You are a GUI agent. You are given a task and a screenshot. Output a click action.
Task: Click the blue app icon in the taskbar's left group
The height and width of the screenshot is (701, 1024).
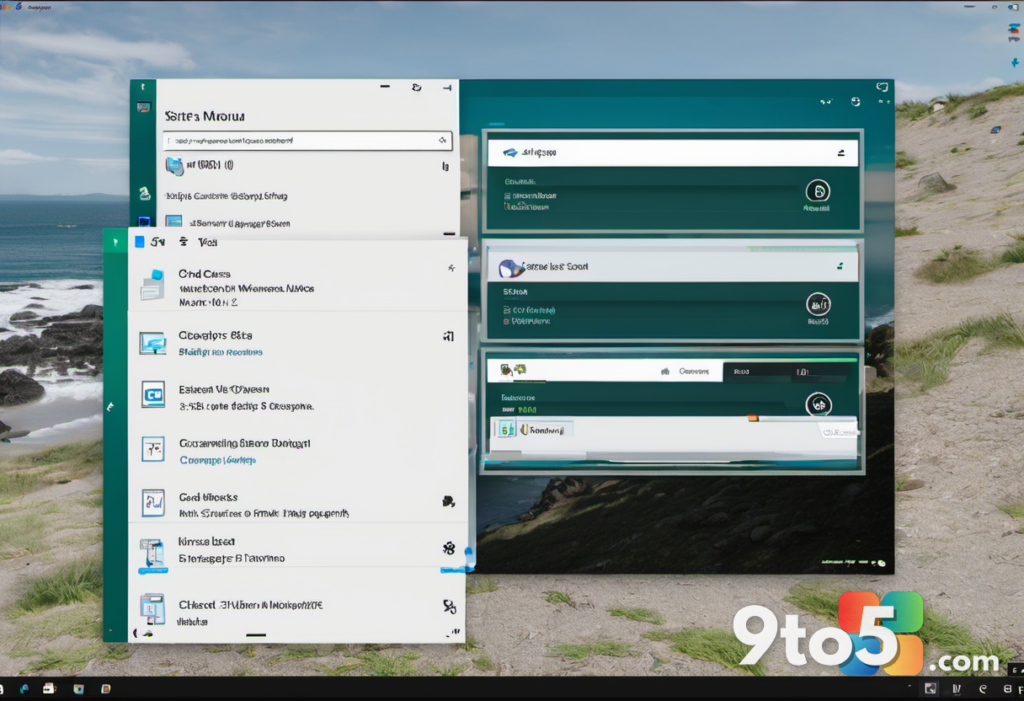pos(24,689)
